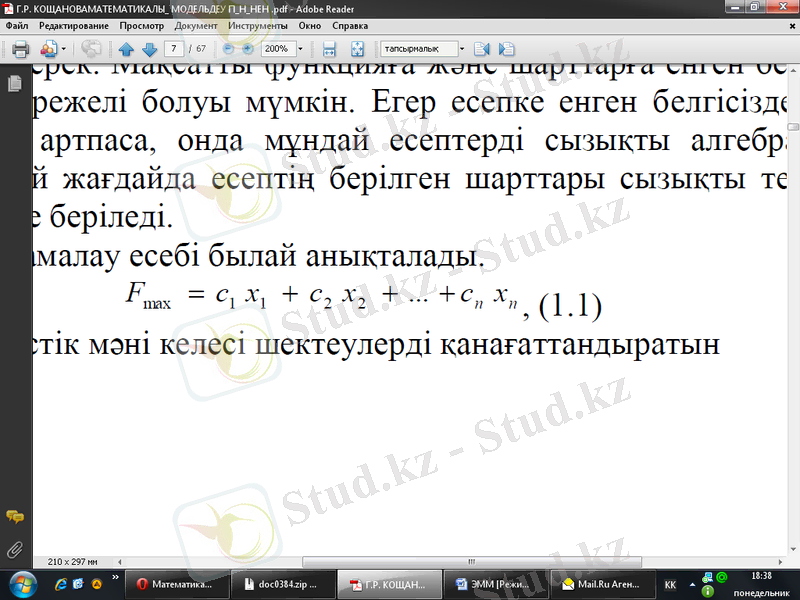The width and height of the screenshot is (800, 600).
Task: Switch to the Opera Математика taskbar button
Action: tap(177, 585)
